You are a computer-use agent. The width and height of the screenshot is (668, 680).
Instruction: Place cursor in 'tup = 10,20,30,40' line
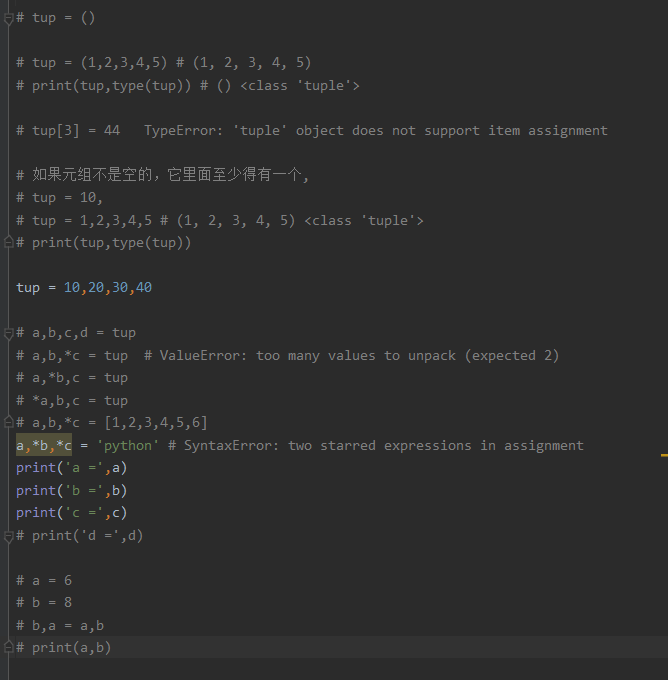click(84, 288)
